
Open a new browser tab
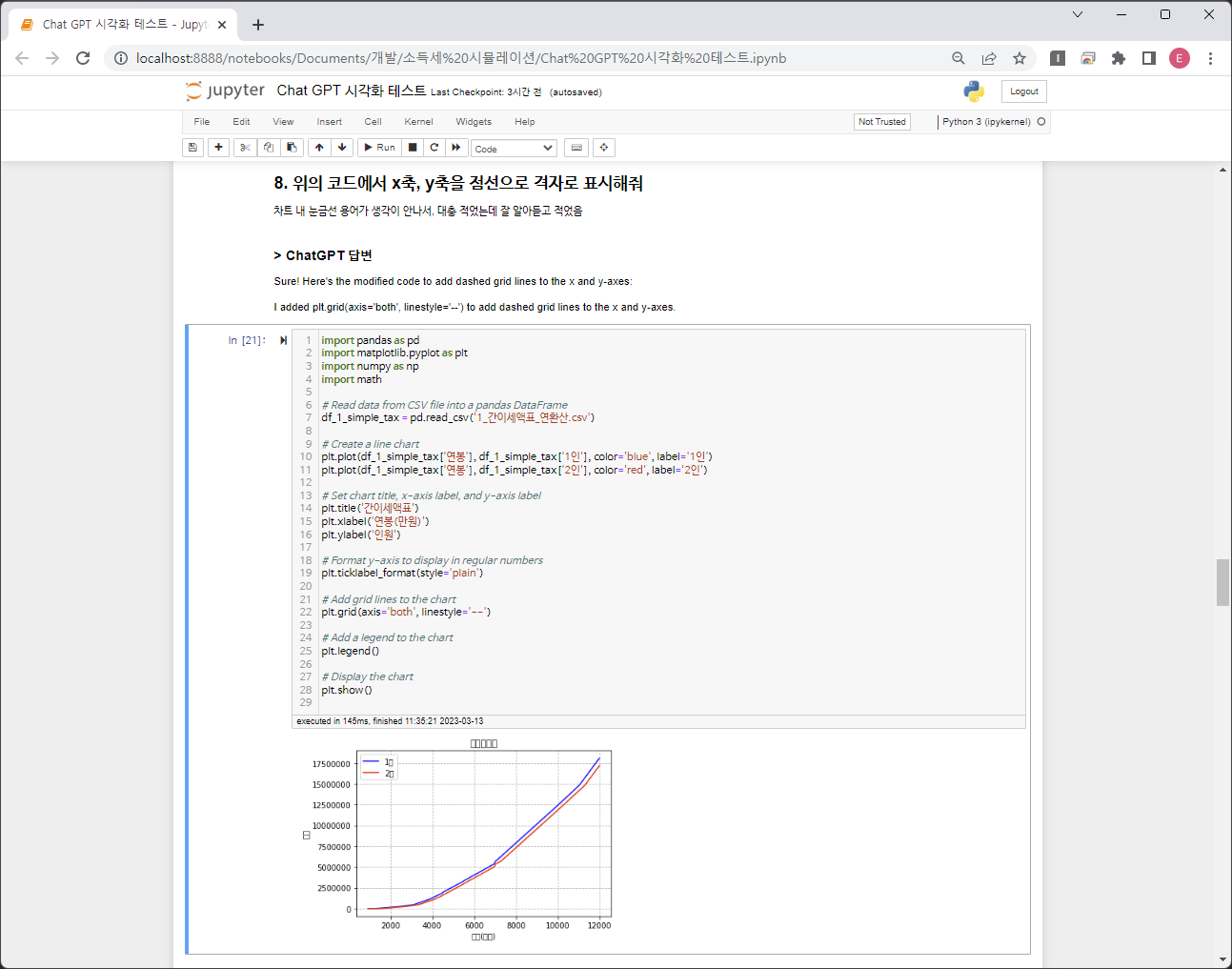[x=258, y=25]
